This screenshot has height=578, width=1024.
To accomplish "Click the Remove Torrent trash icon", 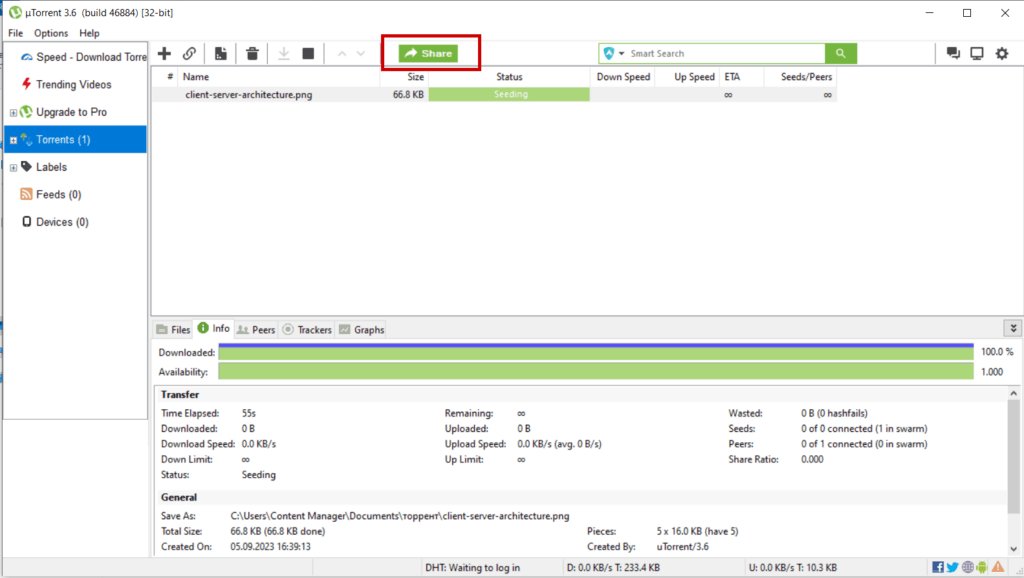I will pos(253,53).
